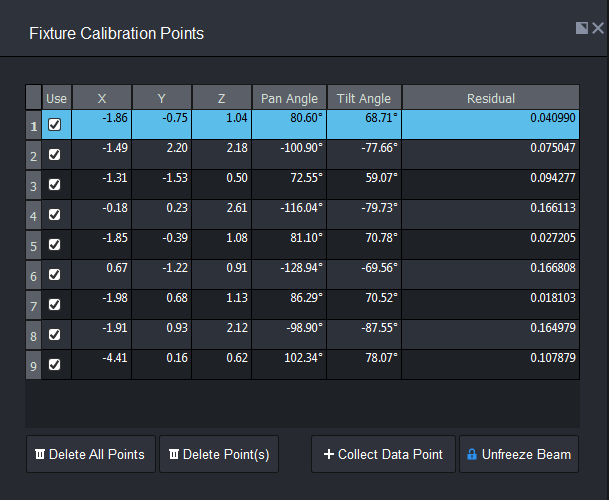Click the Tilt Angle column header
609x500 pixels.
[364, 98]
